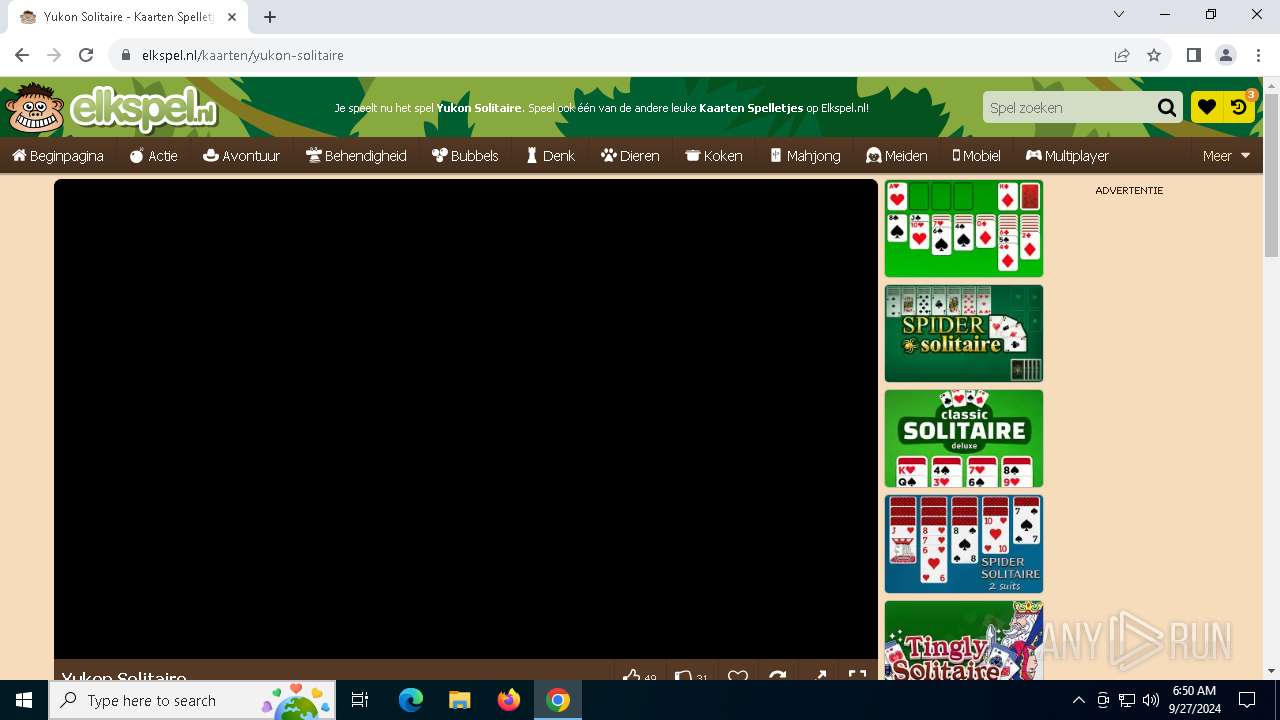This screenshot has width=1280, height=720.
Task: Click the search magnifier icon
Action: [x=1167, y=108]
